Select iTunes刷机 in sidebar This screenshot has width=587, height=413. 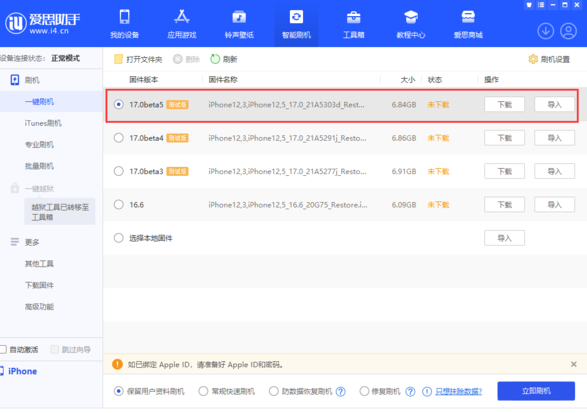[43, 123]
